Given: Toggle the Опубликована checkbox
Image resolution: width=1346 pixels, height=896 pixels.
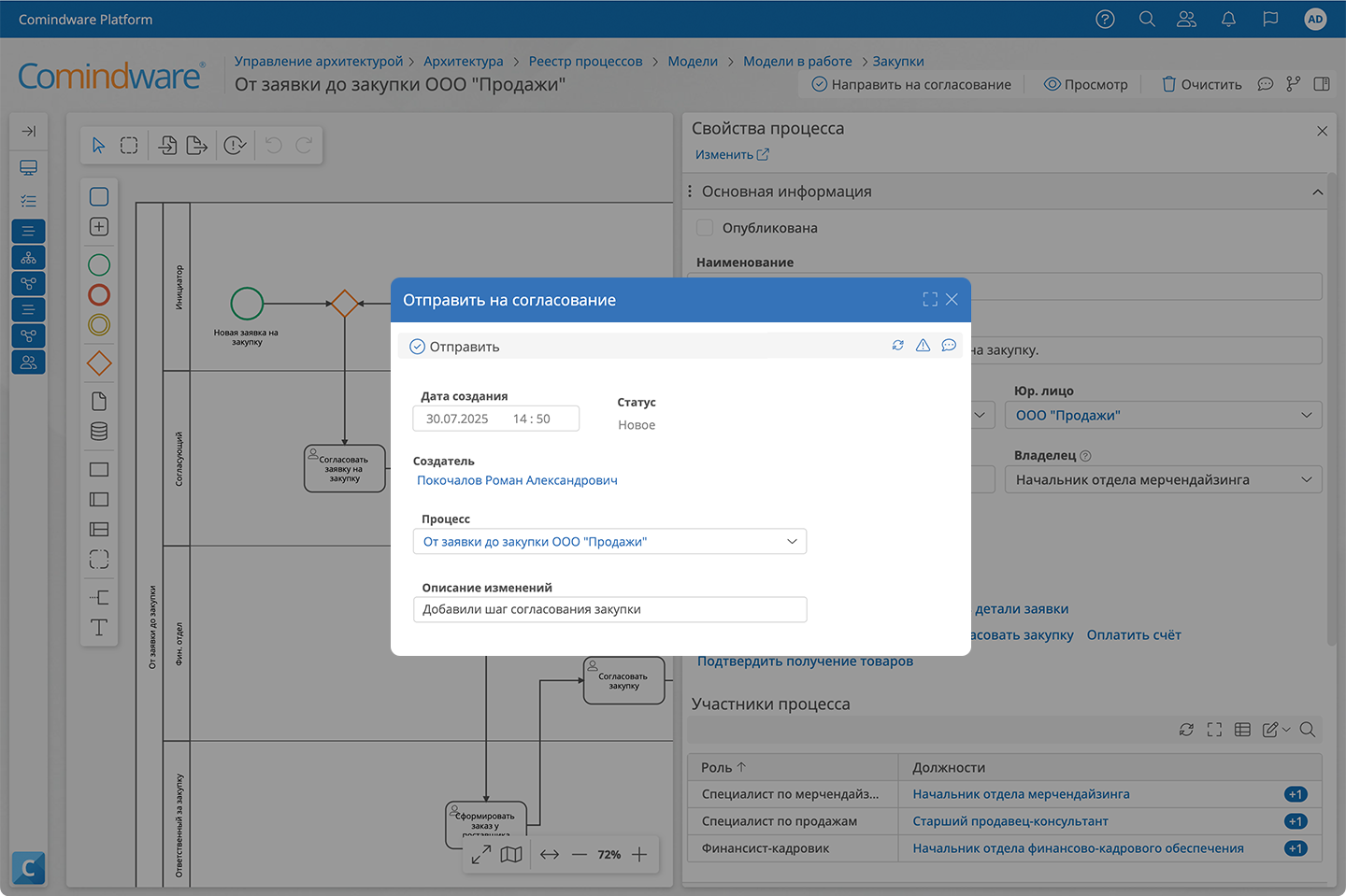Looking at the screenshot, I should pyautogui.click(x=705, y=227).
